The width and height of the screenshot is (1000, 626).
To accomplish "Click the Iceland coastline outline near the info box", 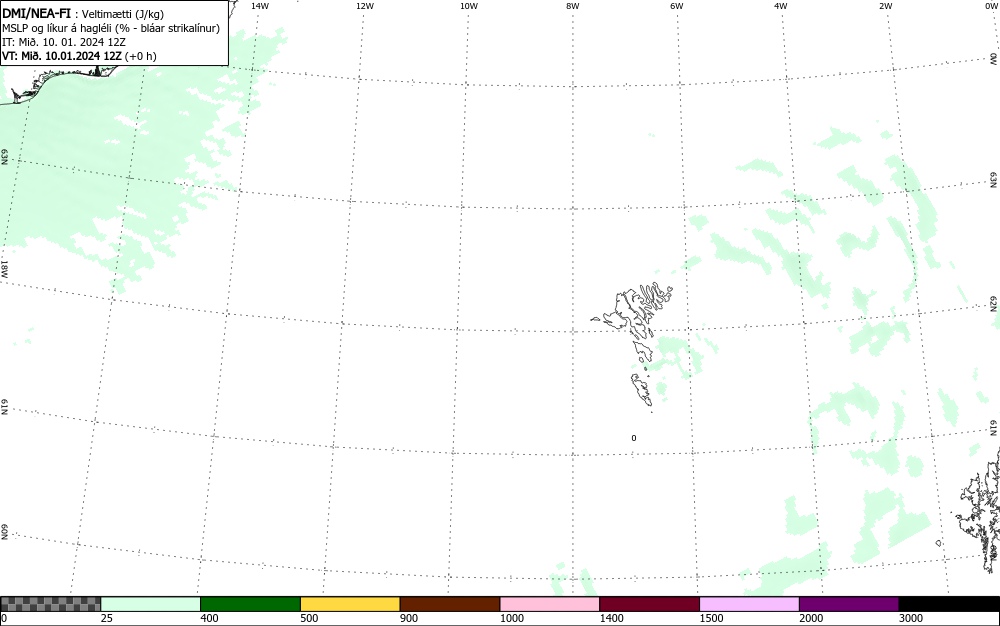I will tap(57, 84).
